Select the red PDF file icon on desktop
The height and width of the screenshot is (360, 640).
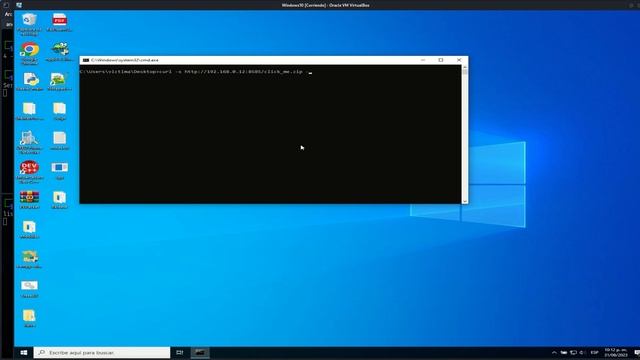[60, 22]
